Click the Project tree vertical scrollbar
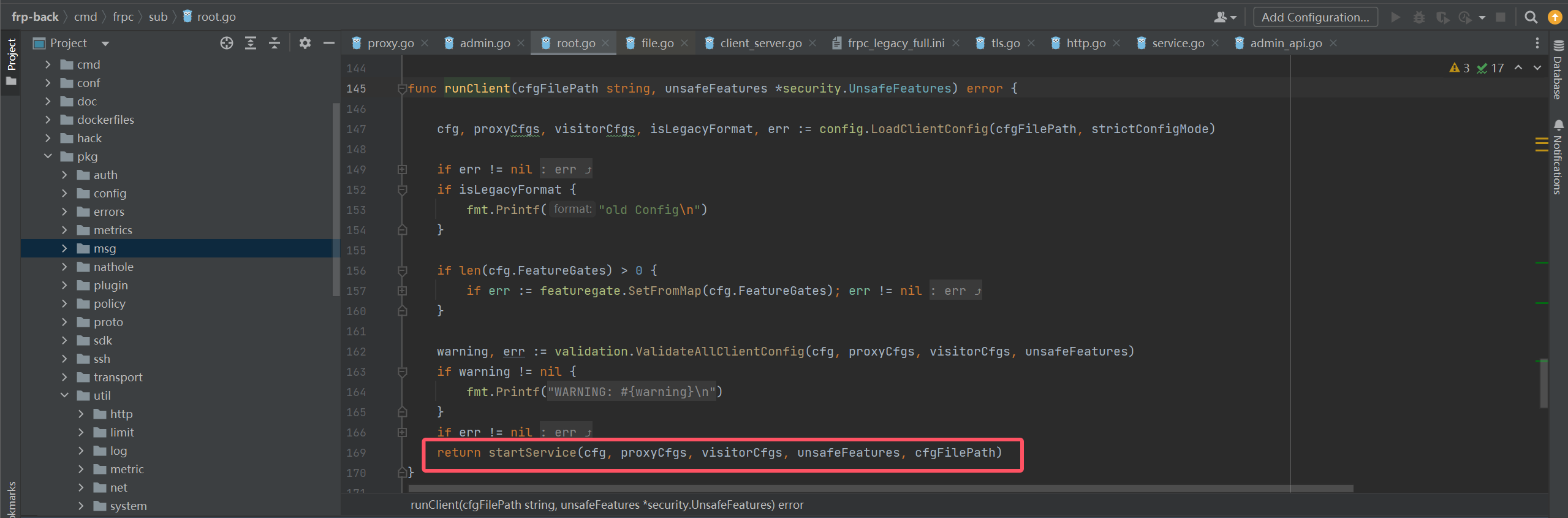 pyautogui.click(x=336, y=199)
